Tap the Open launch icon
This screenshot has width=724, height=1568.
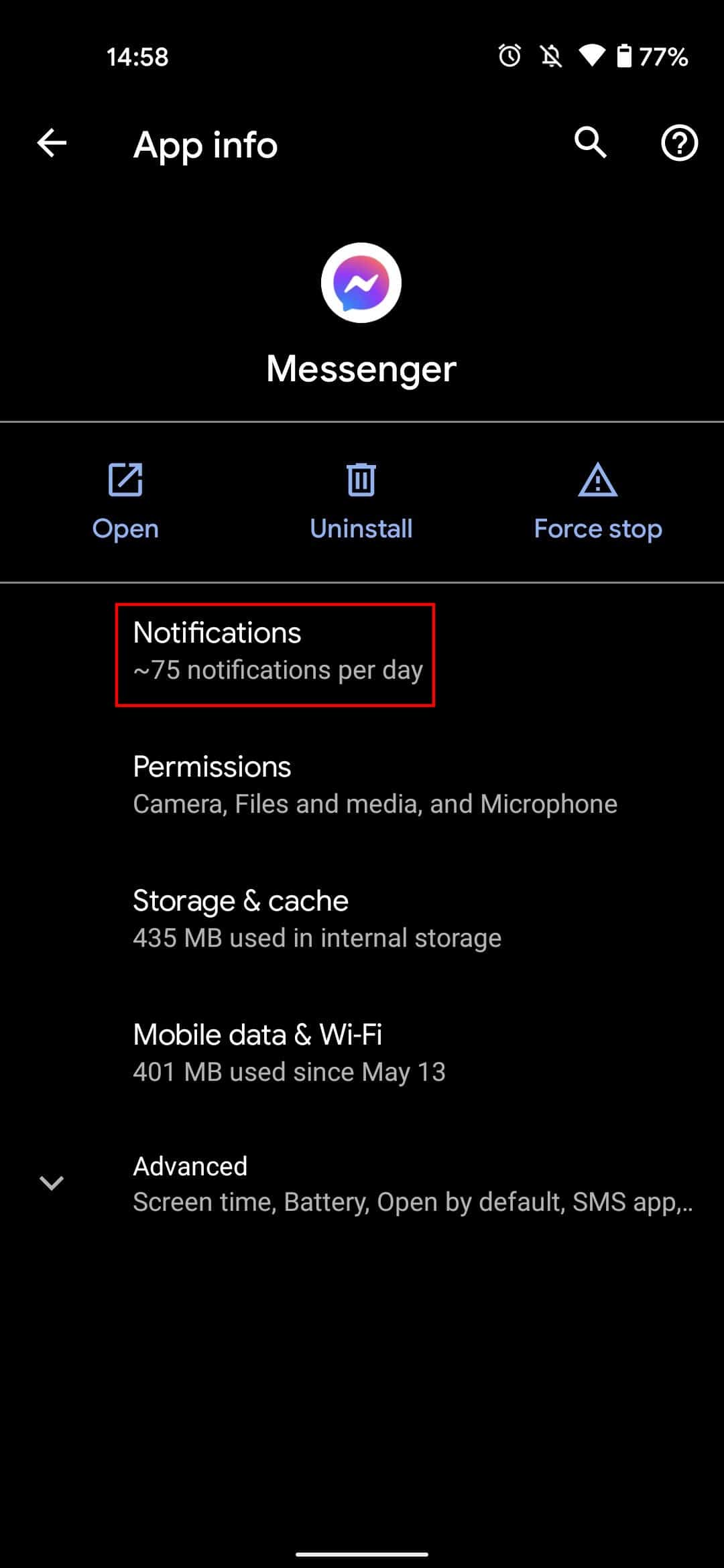point(125,480)
